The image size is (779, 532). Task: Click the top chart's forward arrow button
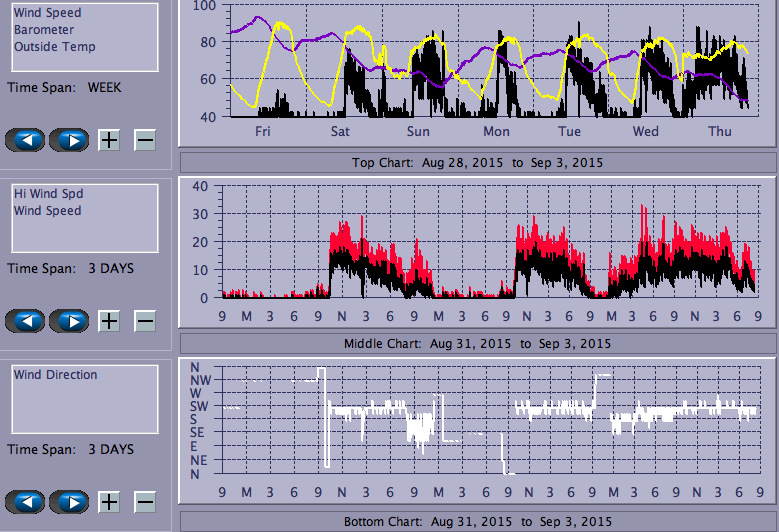click(69, 139)
